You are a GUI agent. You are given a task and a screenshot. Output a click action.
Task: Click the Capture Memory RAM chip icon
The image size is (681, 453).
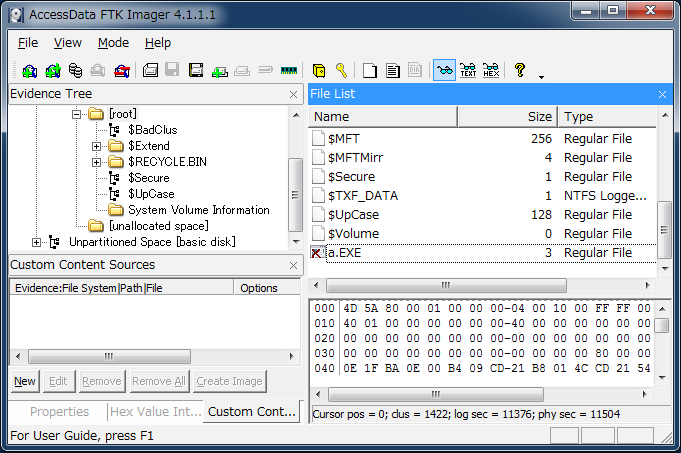tap(289, 70)
